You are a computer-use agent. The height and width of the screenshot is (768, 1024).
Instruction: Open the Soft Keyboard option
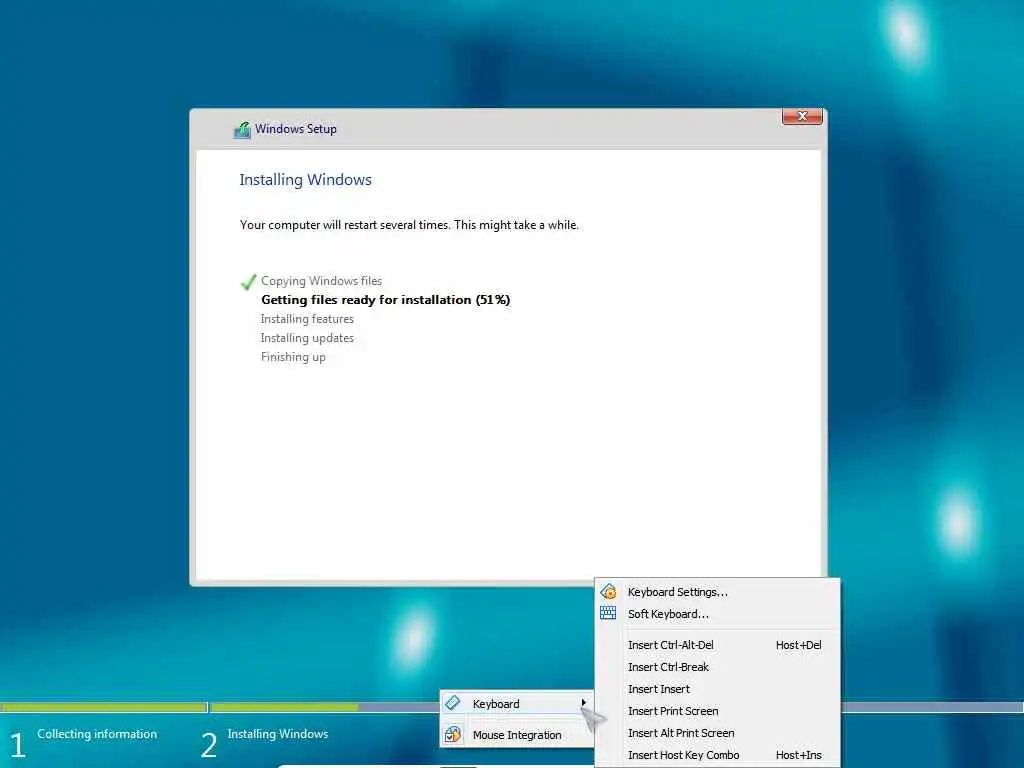tap(717, 614)
